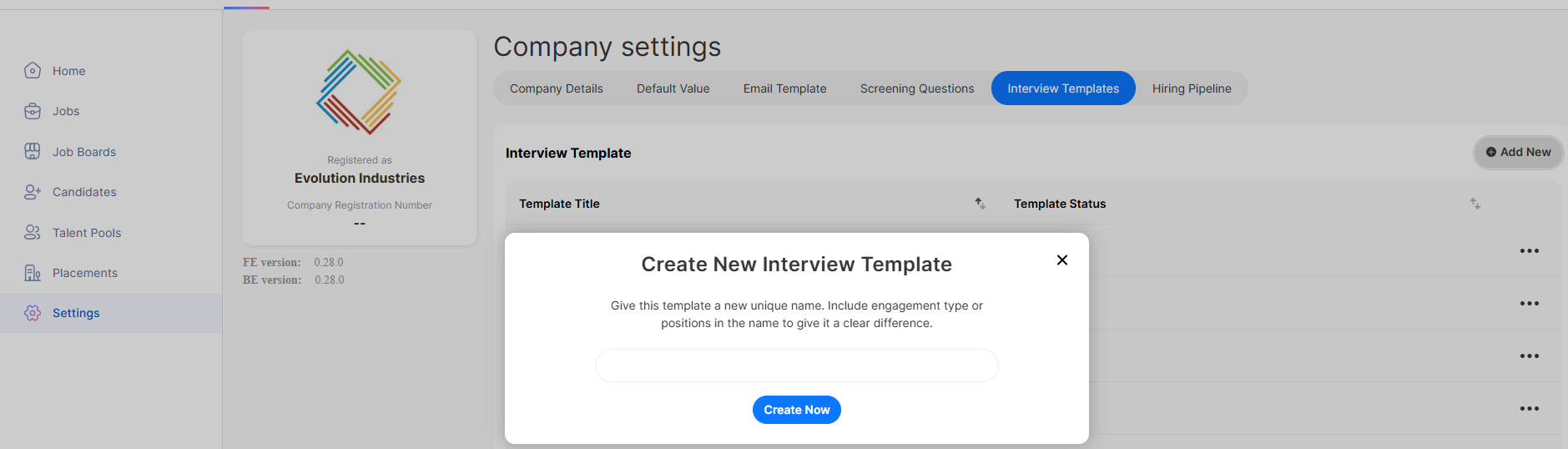
Task: Click the Placements building icon
Action: [33, 273]
